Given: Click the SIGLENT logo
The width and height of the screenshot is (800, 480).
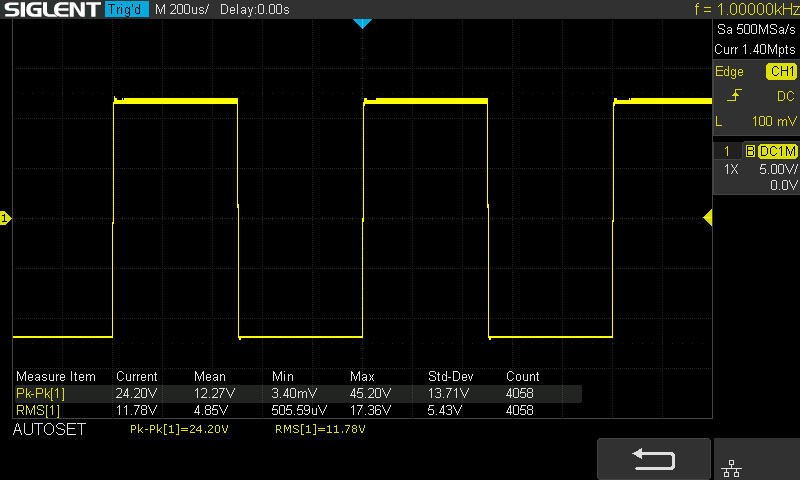Looking at the screenshot, I should [x=52, y=9].
